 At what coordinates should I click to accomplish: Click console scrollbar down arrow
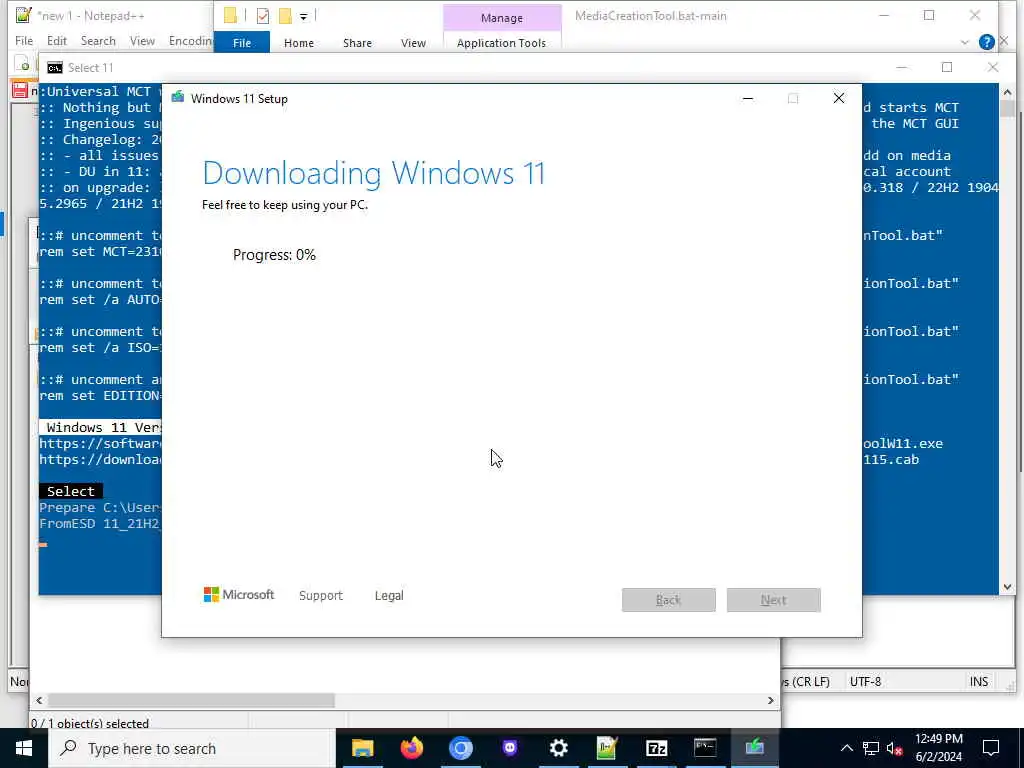[1007, 586]
